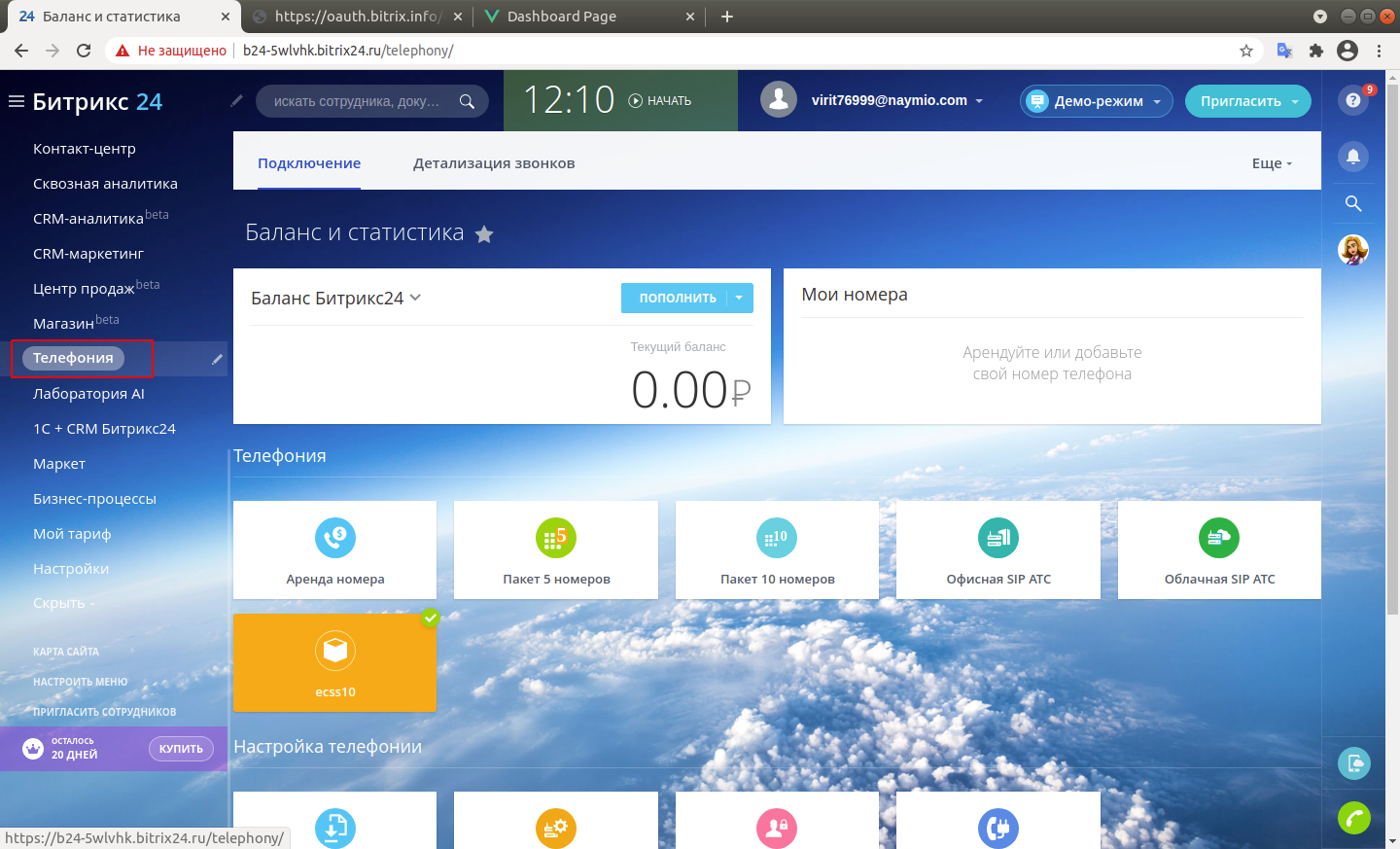Open CRM-маркетинг in the left menu

tap(88, 254)
